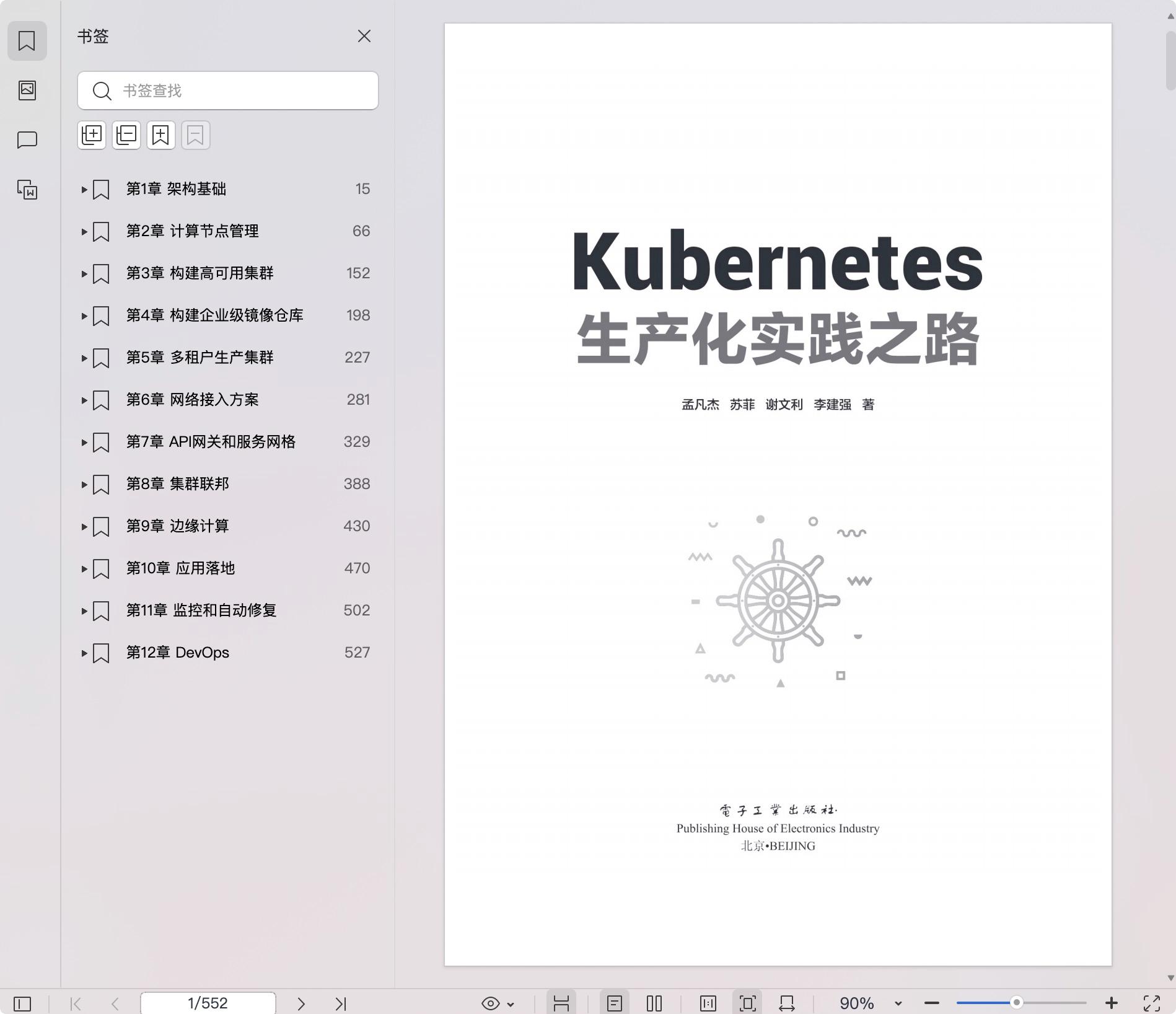Expand 第8章 集群联邦 bookmark

point(84,485)
